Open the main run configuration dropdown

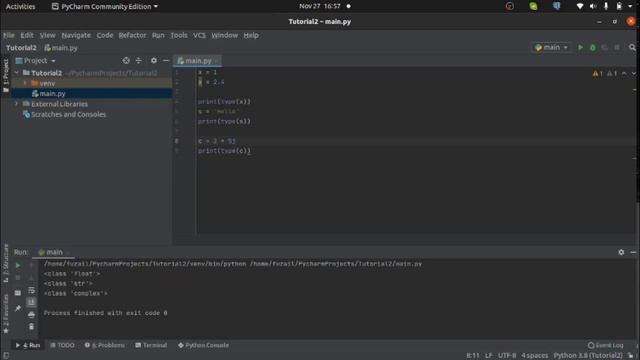[551, 47]
